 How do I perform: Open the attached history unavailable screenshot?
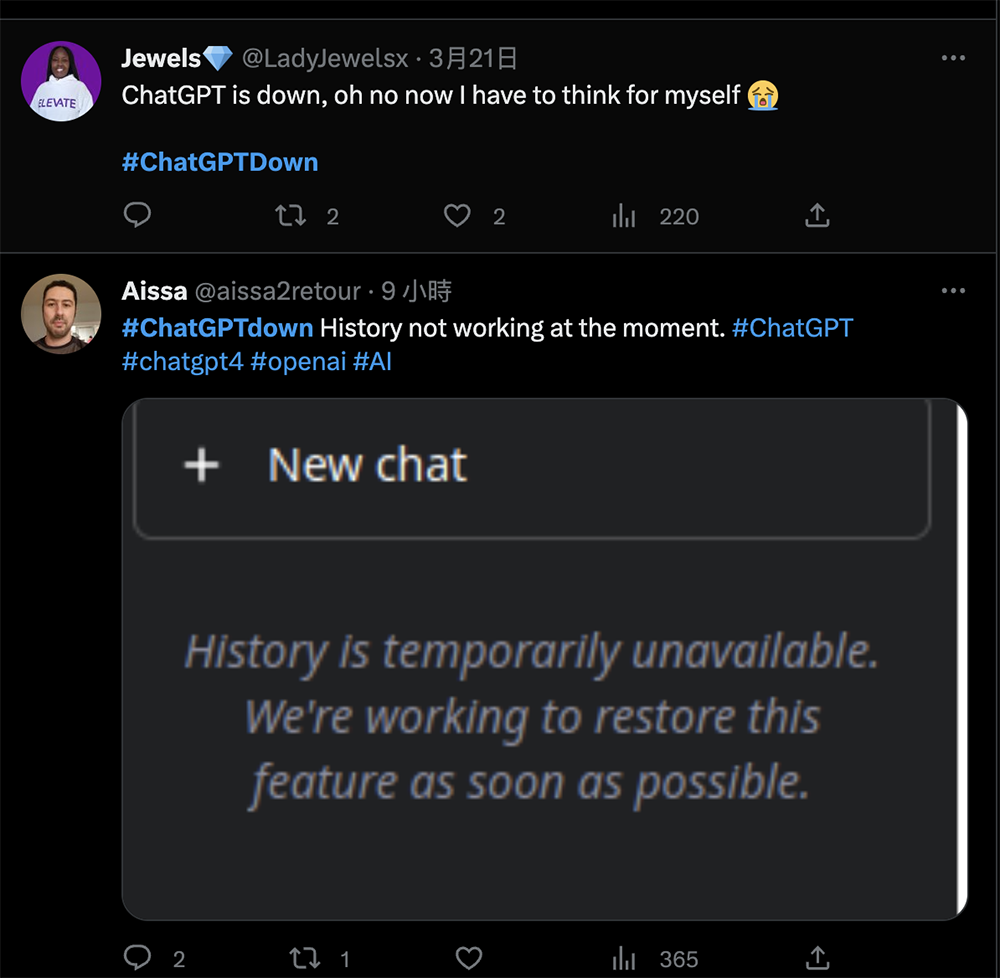pos(544,658)
